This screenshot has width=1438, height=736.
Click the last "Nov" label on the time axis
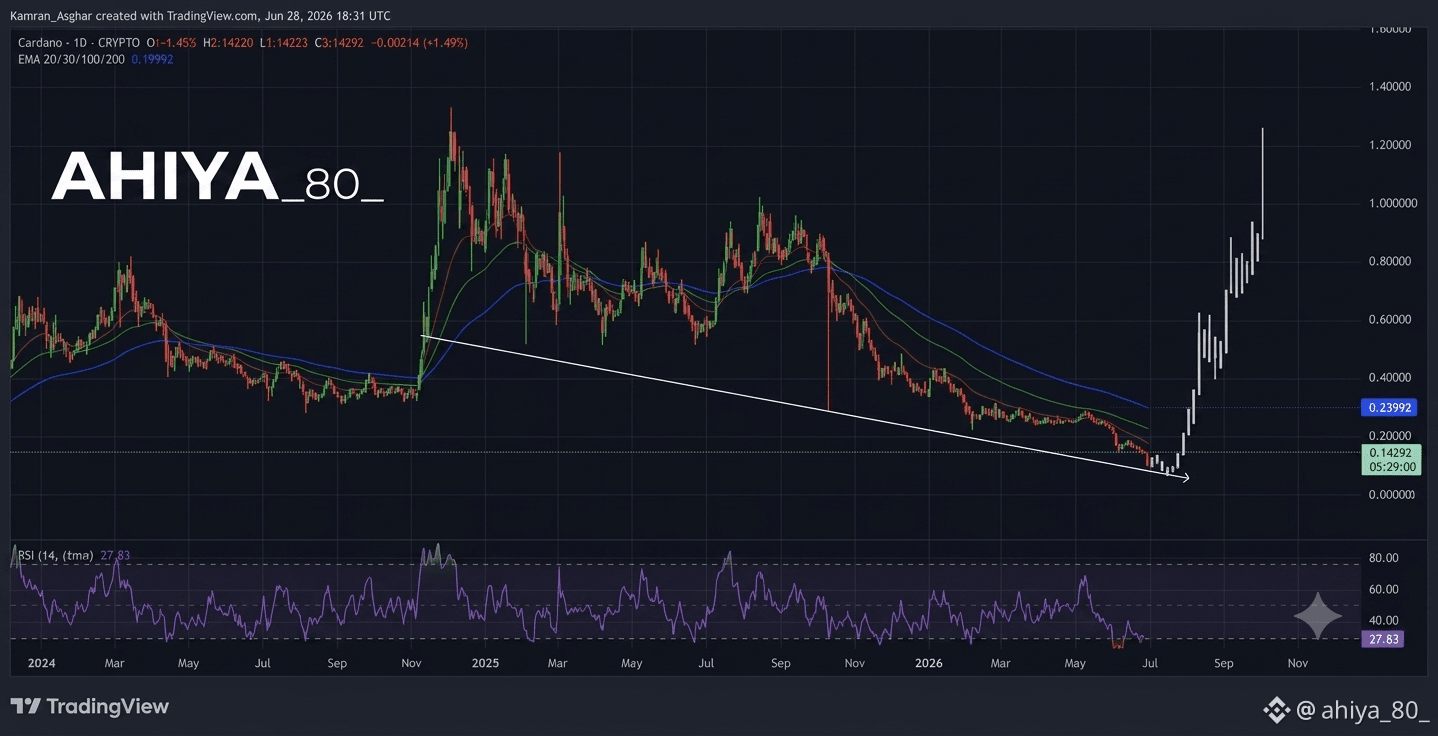tap(1298, 663)
